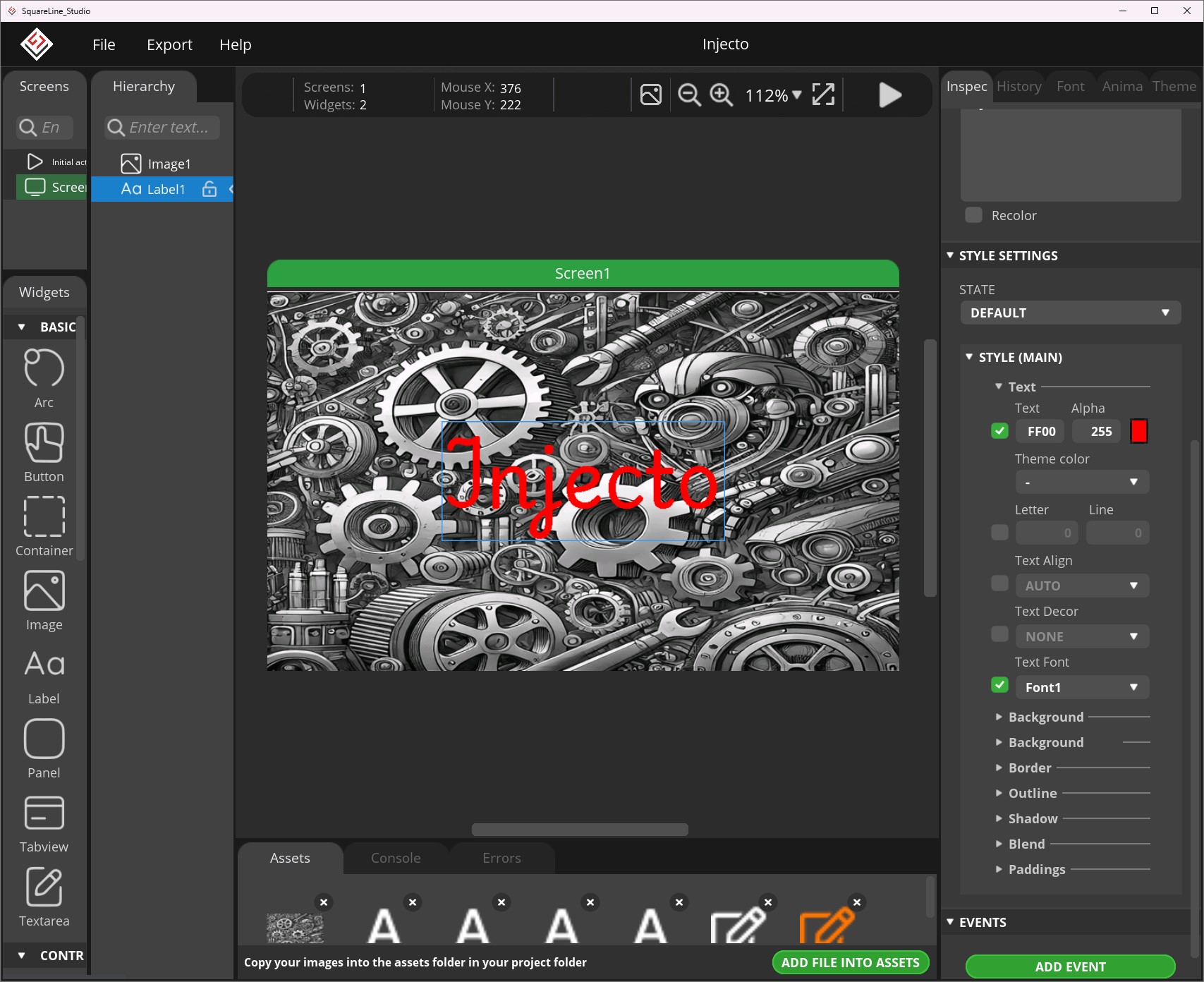This screenshot has width=1204, height=982.
Task: Click the second font asset A icon
Action: [473, 926]
